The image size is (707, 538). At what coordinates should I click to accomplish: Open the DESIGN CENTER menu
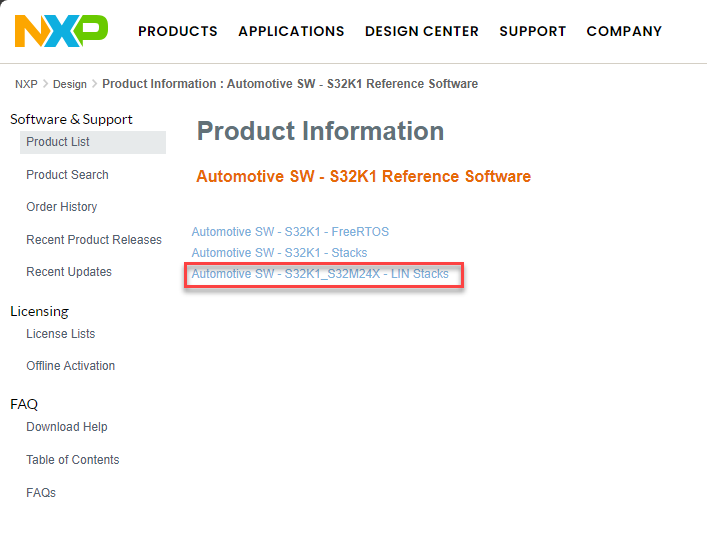pos(422,32)
